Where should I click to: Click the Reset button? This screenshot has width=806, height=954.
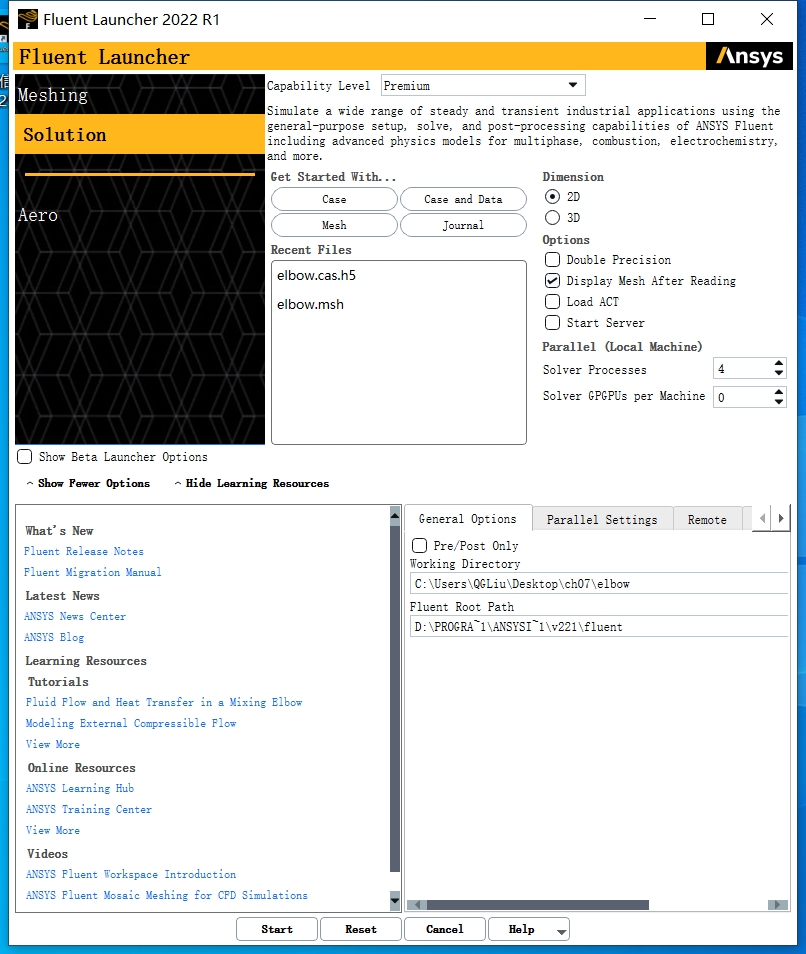(x=361, y=930)
